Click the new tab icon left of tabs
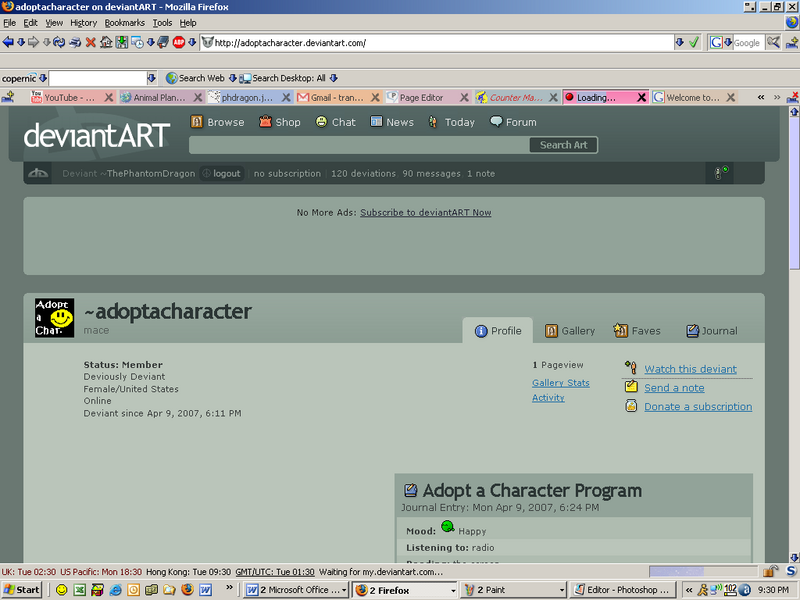The image size is (800, 600). (x=8, y=97)
